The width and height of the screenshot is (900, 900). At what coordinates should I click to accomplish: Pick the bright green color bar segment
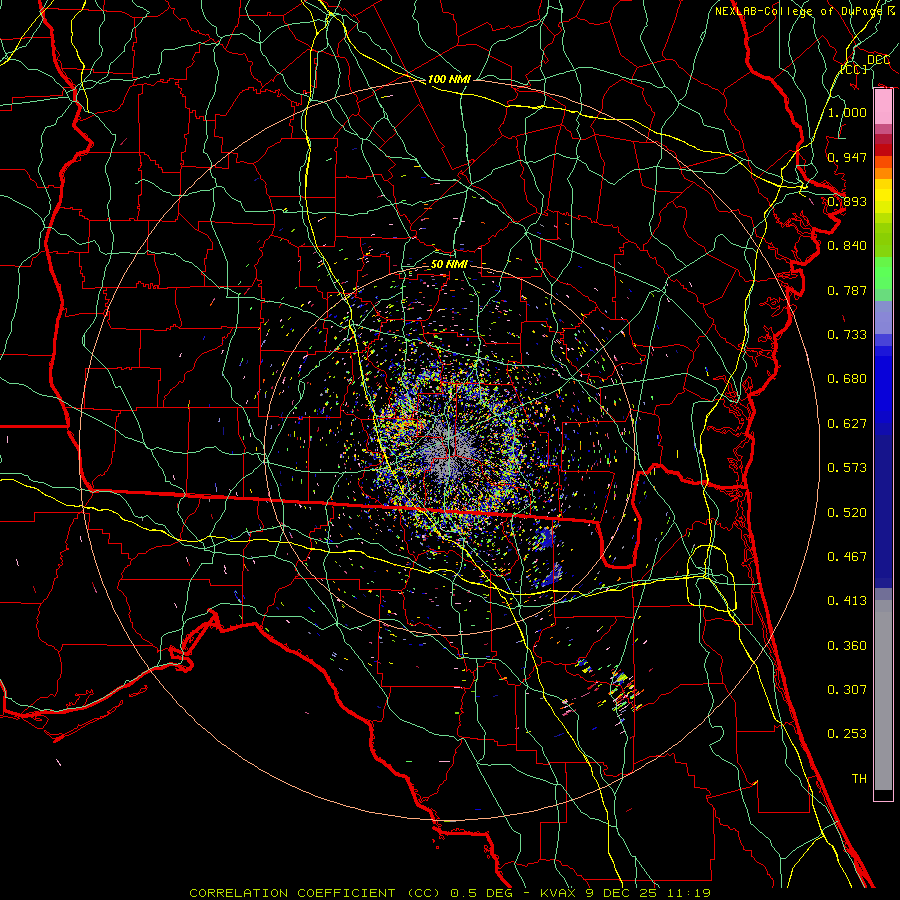(883, 273)
